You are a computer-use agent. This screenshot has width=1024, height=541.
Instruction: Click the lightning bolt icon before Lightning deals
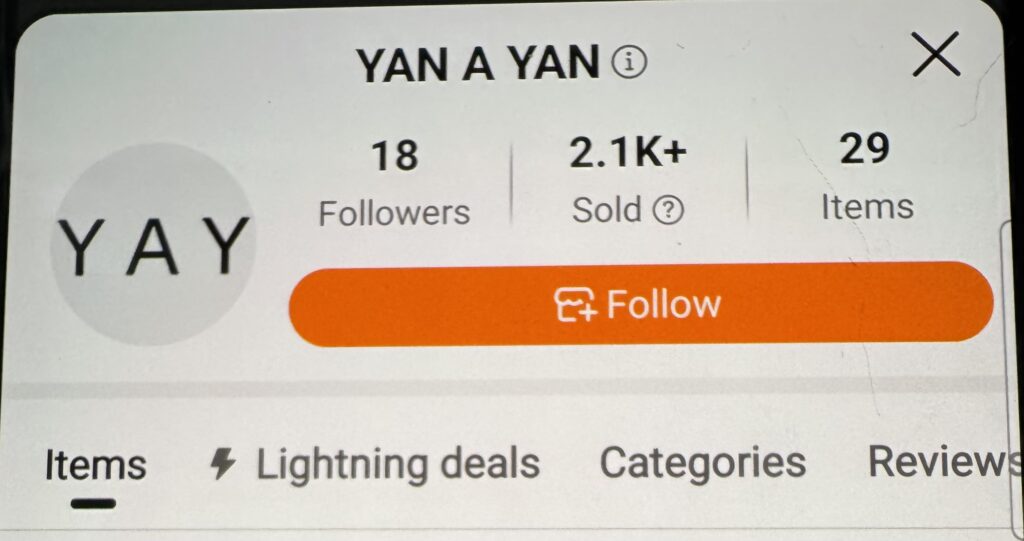pyautogui.click(x=223, y=465)
